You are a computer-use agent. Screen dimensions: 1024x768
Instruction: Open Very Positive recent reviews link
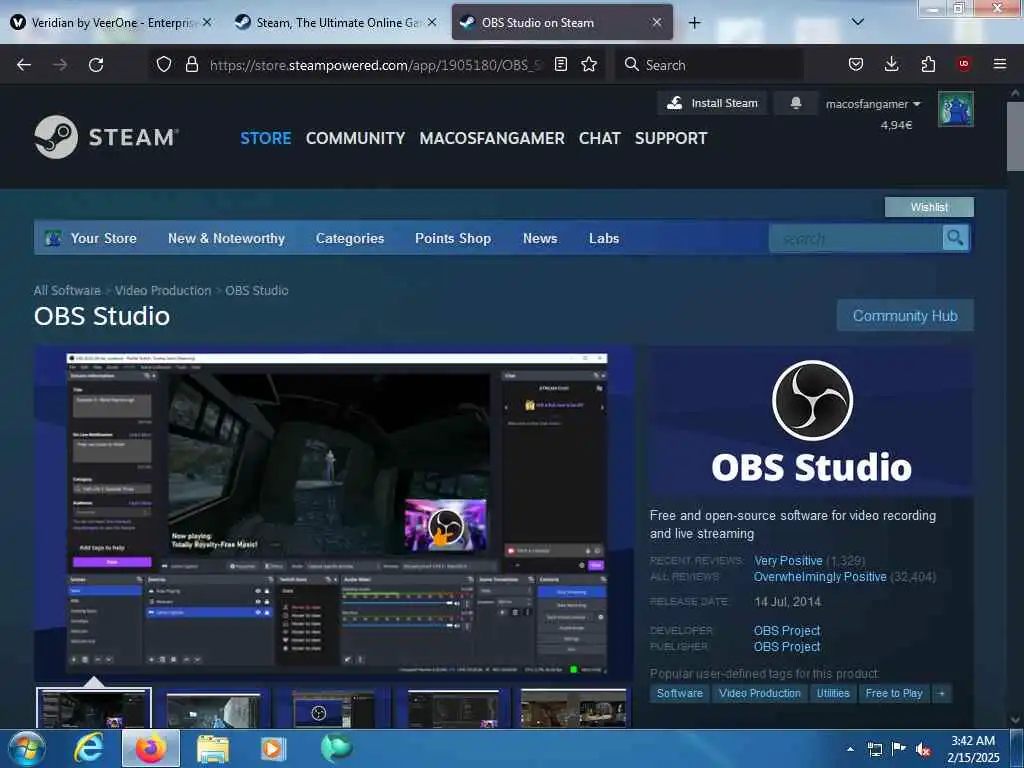click(x=788, y=561)
